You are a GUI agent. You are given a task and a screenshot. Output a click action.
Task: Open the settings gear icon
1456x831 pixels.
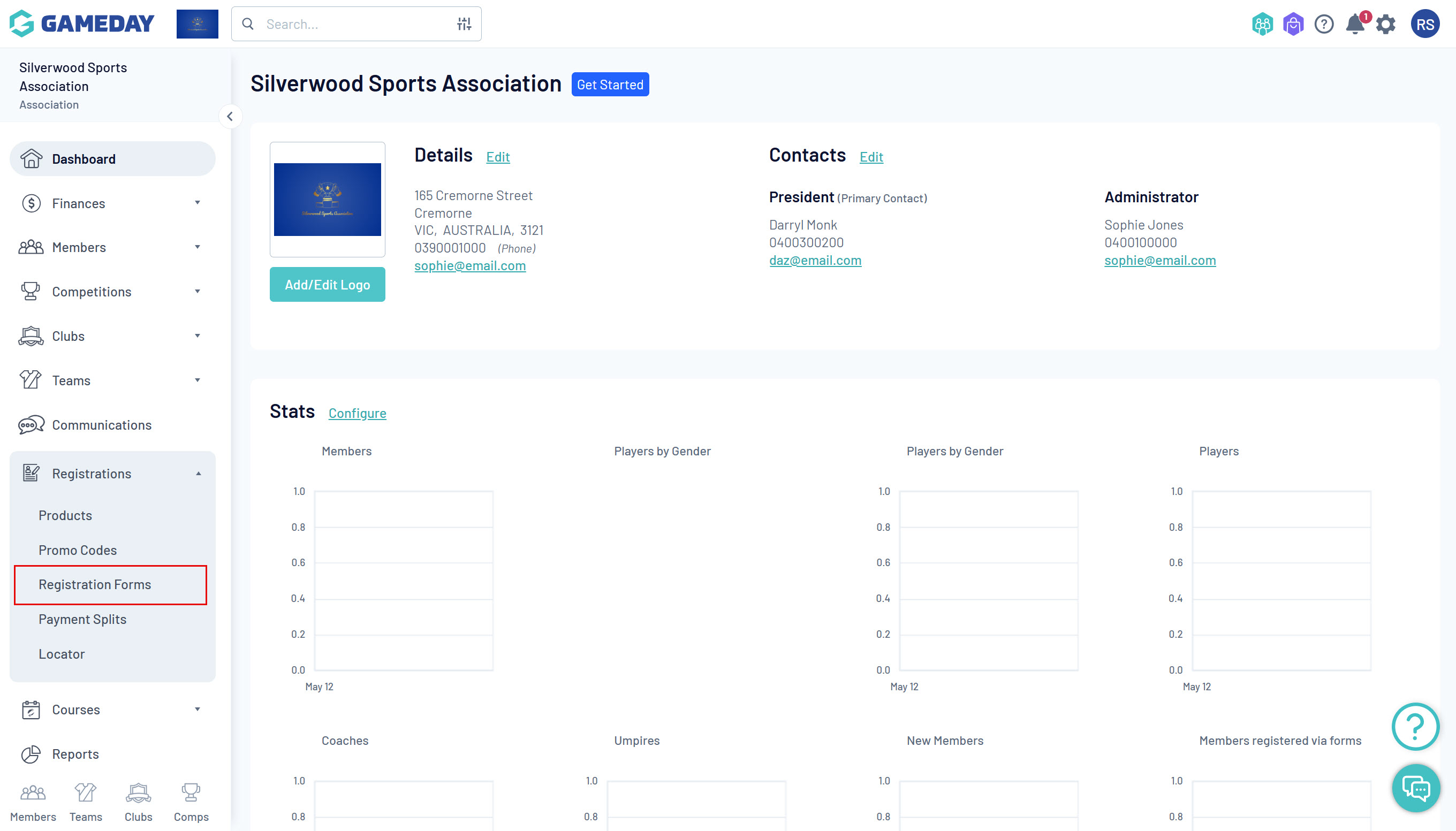(x=1386, y=25)
